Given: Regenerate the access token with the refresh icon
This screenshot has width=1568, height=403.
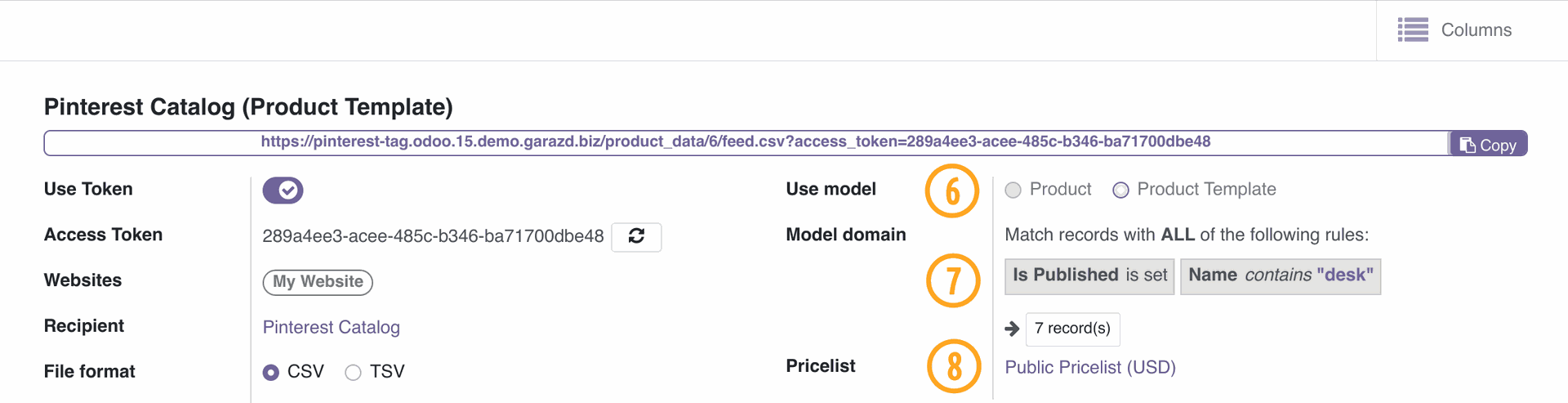Looking at the screenshot, I should pos(636,236).
